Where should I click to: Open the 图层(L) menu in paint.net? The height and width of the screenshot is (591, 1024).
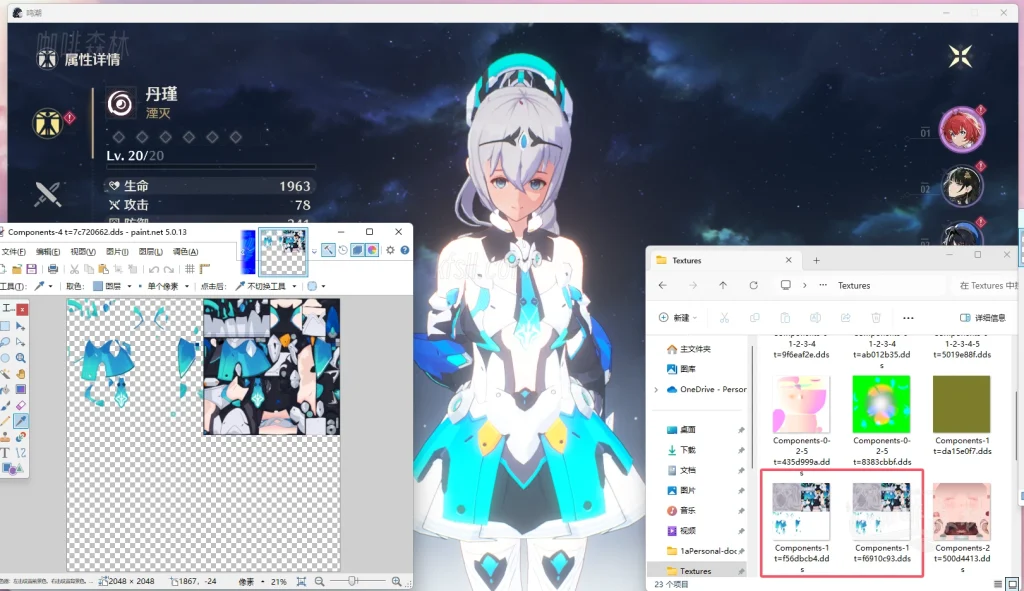pyautogui.click(x=150, y=252)
